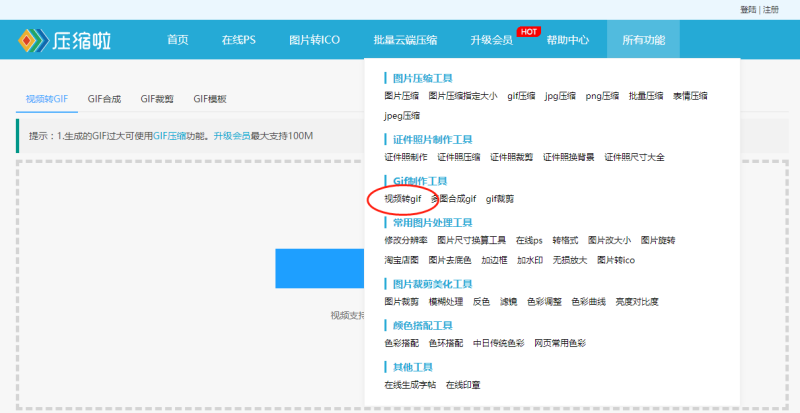Expand the 所有功能 menu
The height and width of the screenshot is (413, 800).
[x=643, y=40]
